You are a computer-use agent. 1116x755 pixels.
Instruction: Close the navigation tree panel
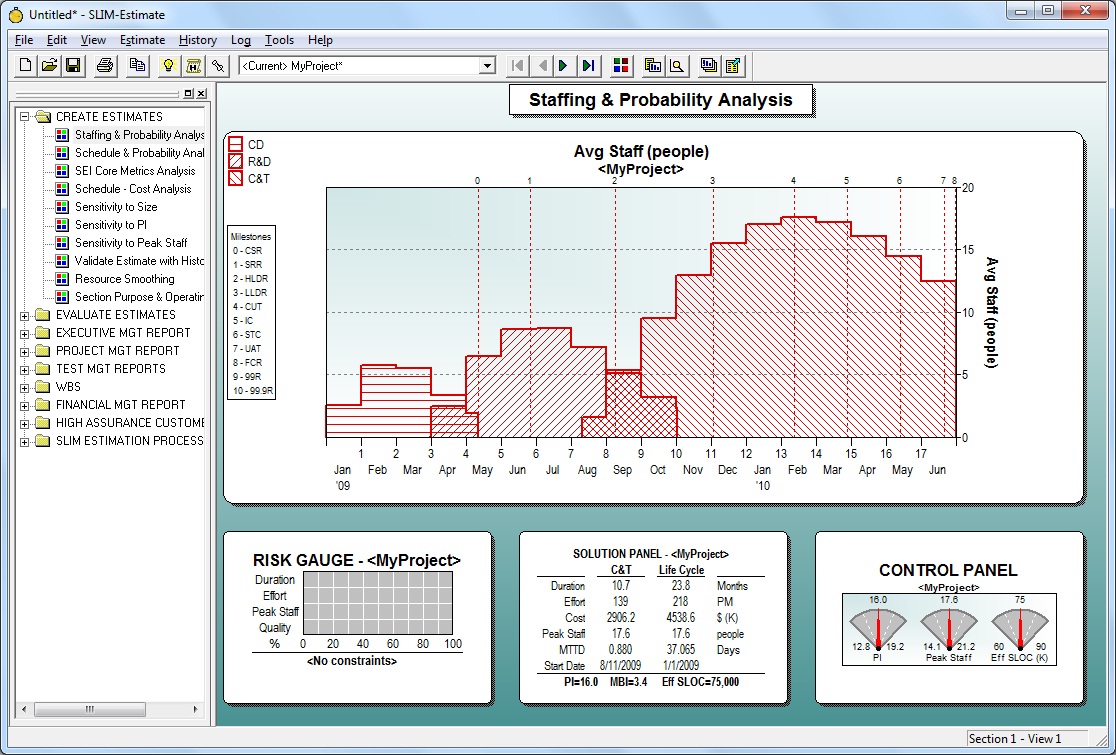click(201, 93)
